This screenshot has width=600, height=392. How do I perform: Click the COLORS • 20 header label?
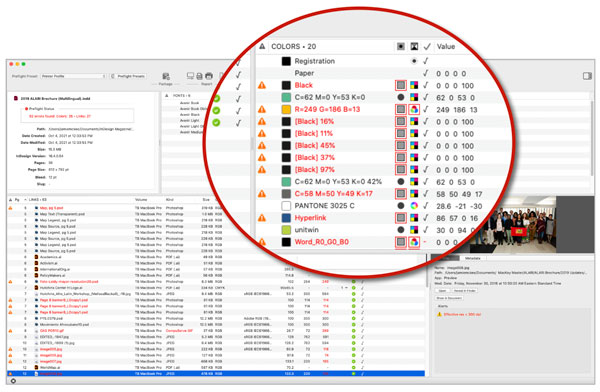pos(293,47)
